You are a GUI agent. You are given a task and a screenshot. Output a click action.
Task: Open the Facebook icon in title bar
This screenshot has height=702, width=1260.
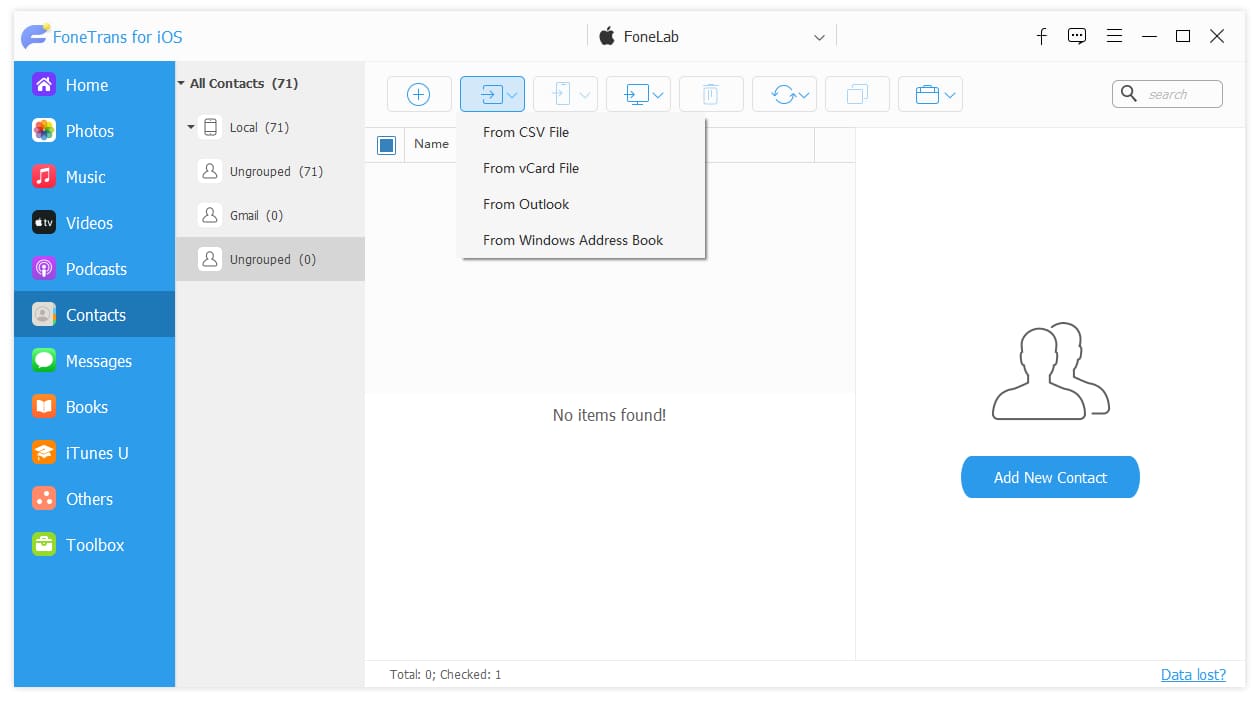(1041, 36)
